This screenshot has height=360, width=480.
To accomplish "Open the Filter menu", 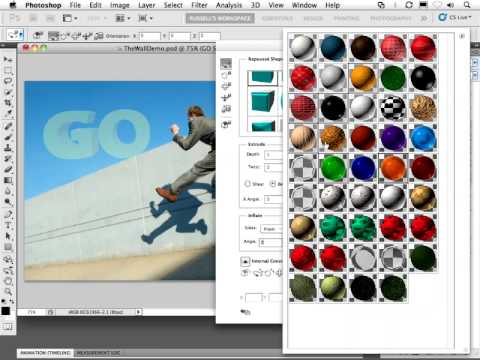I will 199,5.
